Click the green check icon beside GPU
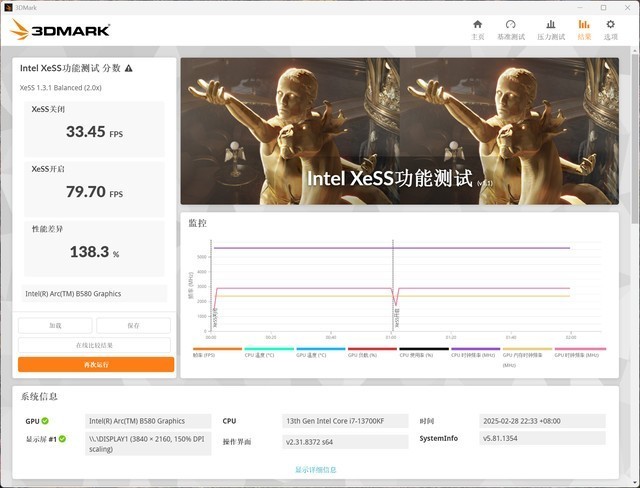Viewport: 640px width, 488px height. pyautogui.click(x=45, y=421)
